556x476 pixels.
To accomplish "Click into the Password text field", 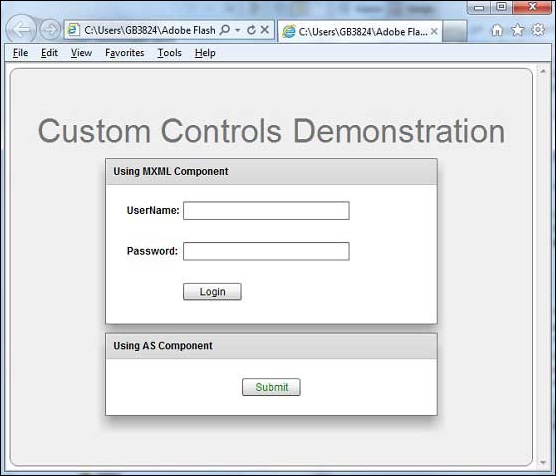I will coord(266,251).
